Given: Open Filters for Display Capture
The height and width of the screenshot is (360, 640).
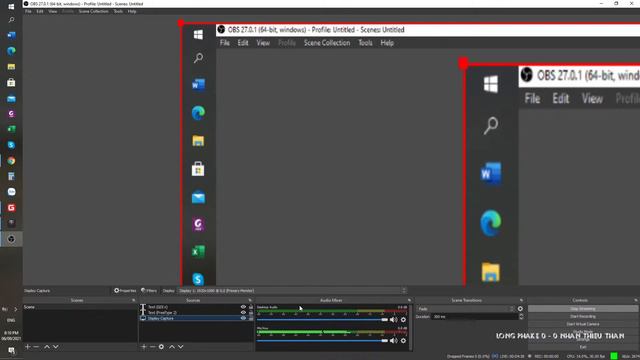Looking at the screenshot, I should (149, 291).
